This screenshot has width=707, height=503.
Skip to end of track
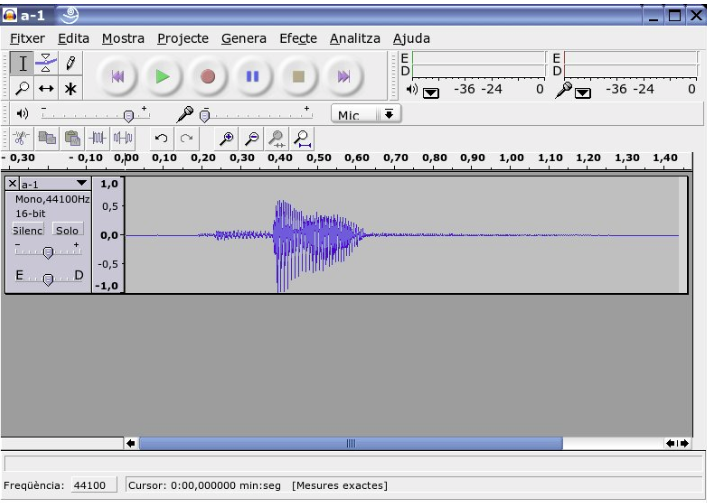coord(344,77)
